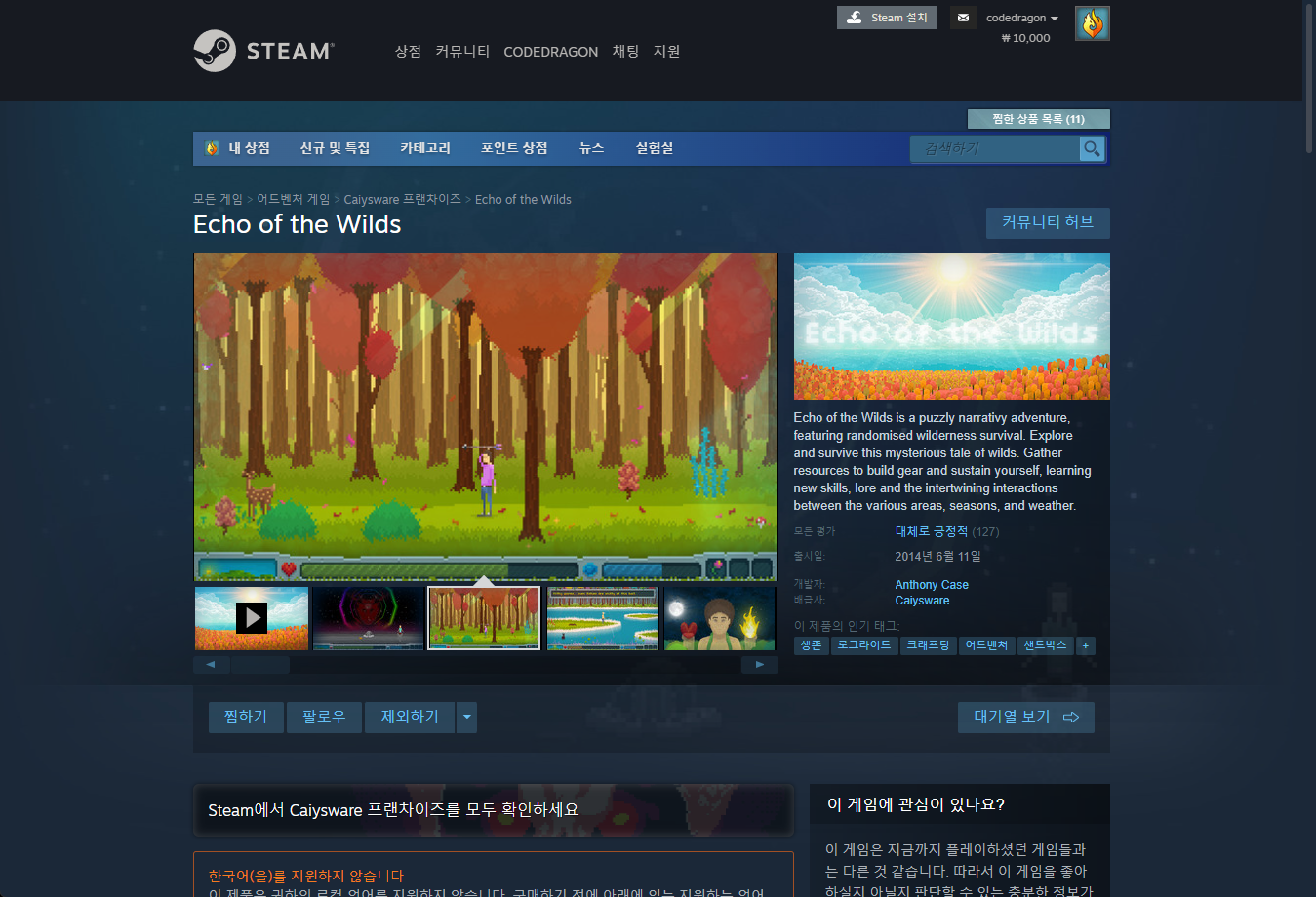This screenshot has width=1316, height=897.
Task: Select the 샌드박스 tag
Action: pos(1045,645)
